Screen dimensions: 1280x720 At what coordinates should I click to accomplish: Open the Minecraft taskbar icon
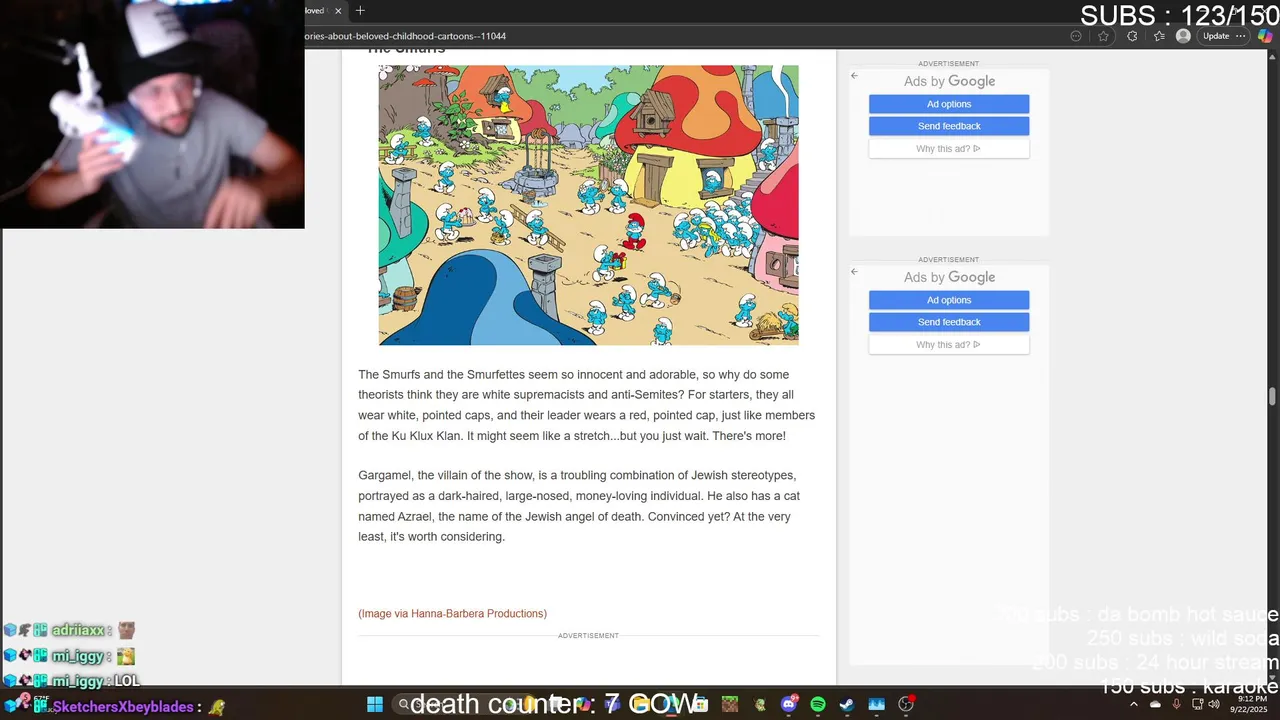(731, 704)
